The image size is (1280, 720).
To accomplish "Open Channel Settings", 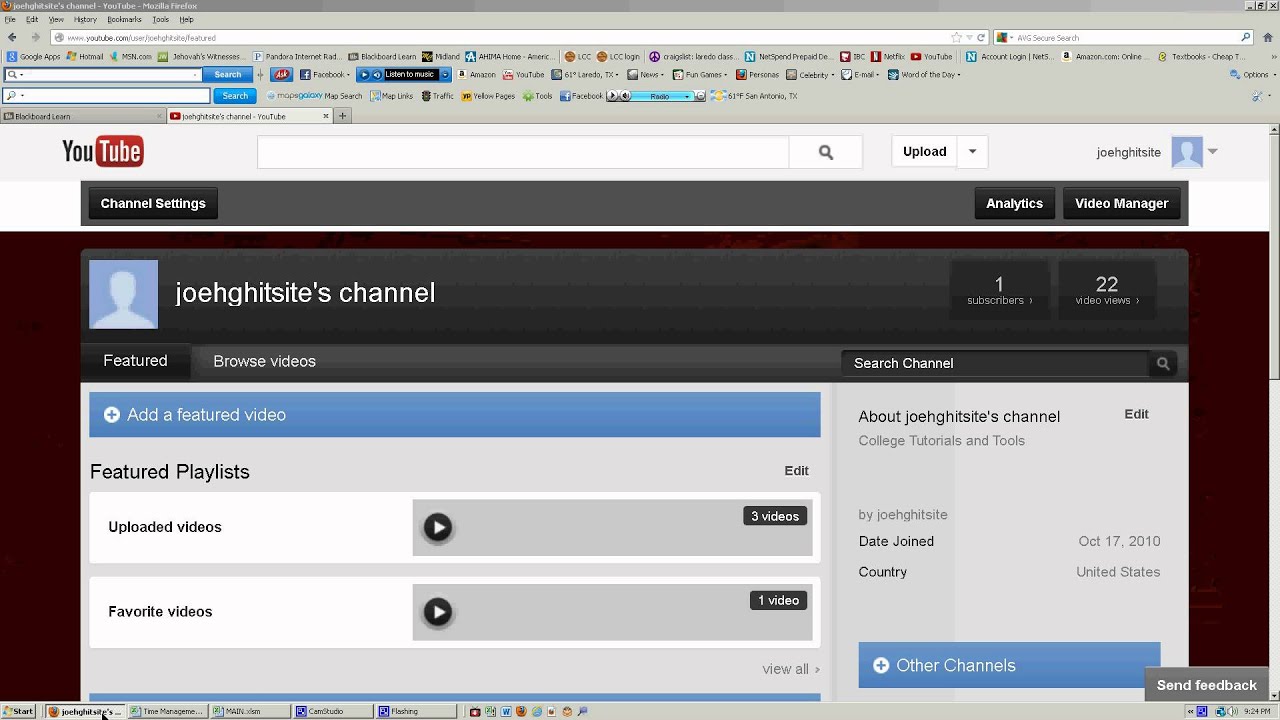I will pos(153,203).
